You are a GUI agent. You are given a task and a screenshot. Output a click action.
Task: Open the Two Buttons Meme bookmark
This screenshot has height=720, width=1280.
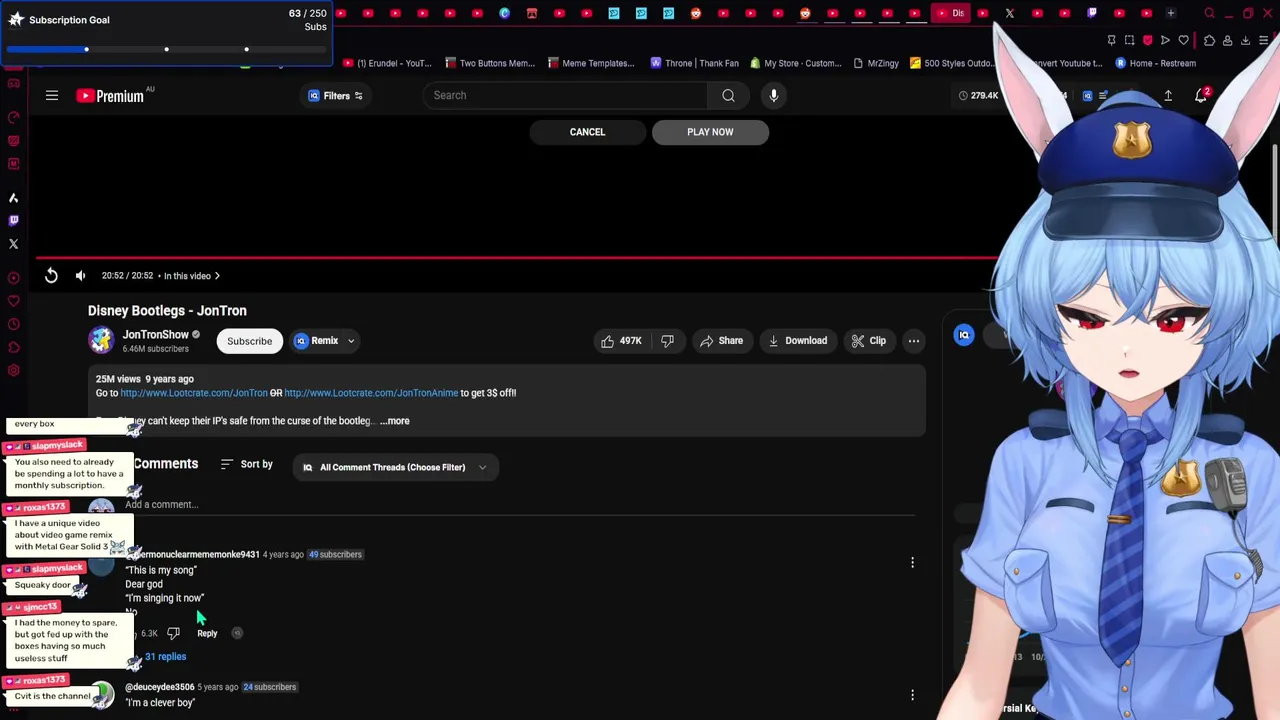click(x=490, y=63)
